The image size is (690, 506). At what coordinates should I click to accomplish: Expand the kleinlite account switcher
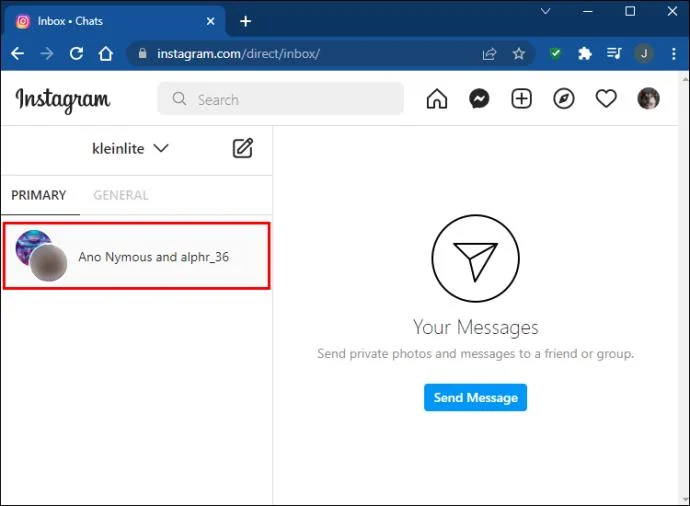pos(130,148)
